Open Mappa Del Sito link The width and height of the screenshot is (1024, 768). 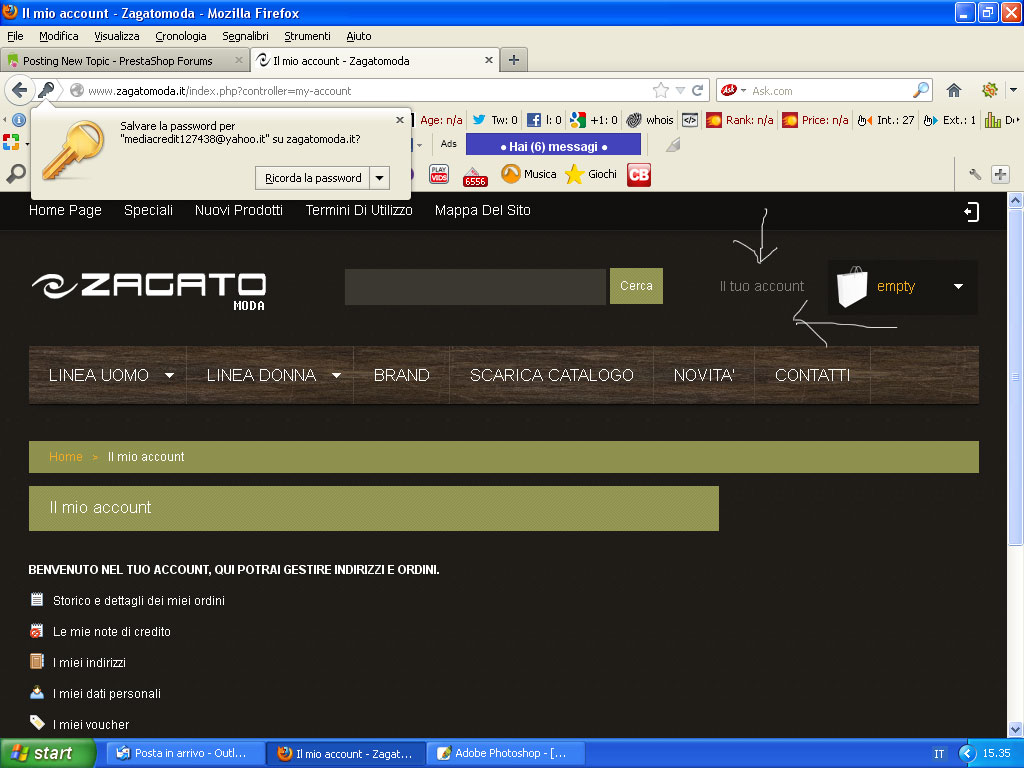(x=483, y=210)
